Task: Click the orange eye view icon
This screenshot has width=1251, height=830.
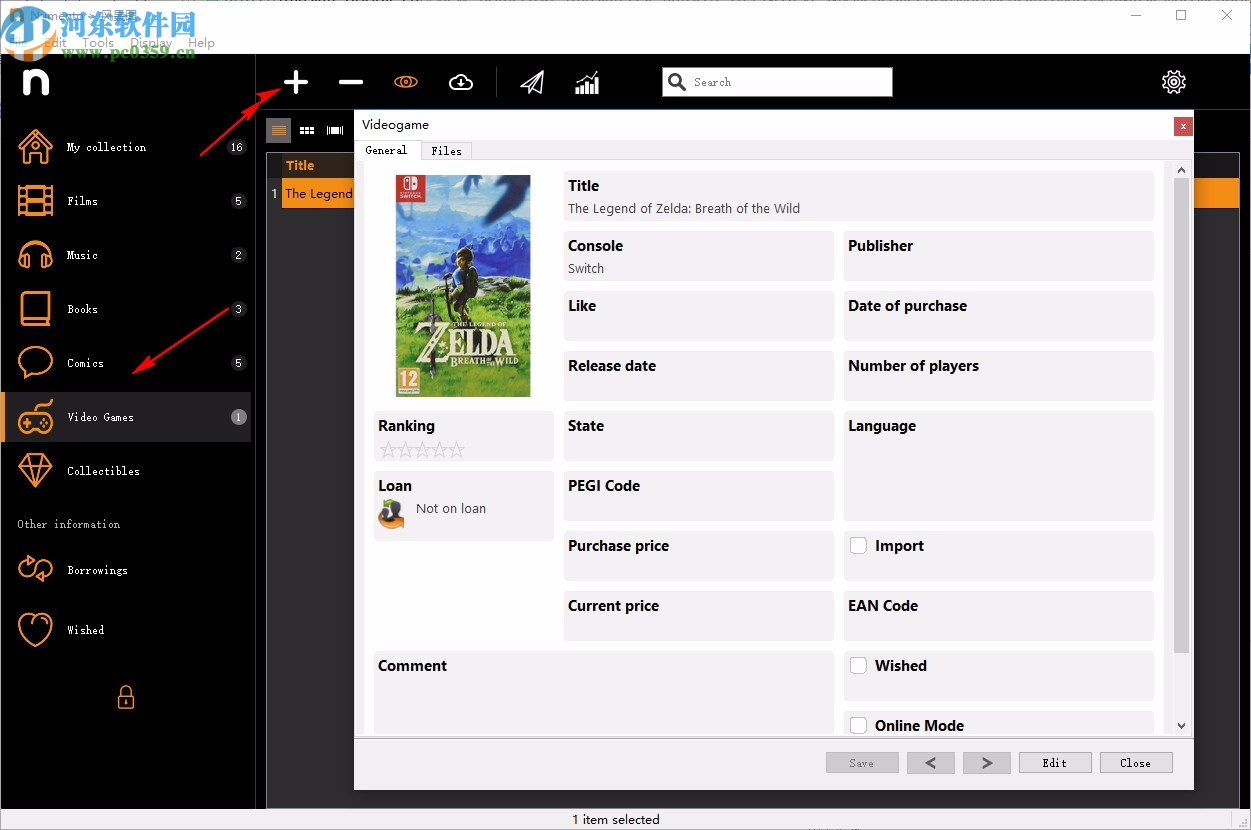Action: pyautogui.click(x=406, y=82)
